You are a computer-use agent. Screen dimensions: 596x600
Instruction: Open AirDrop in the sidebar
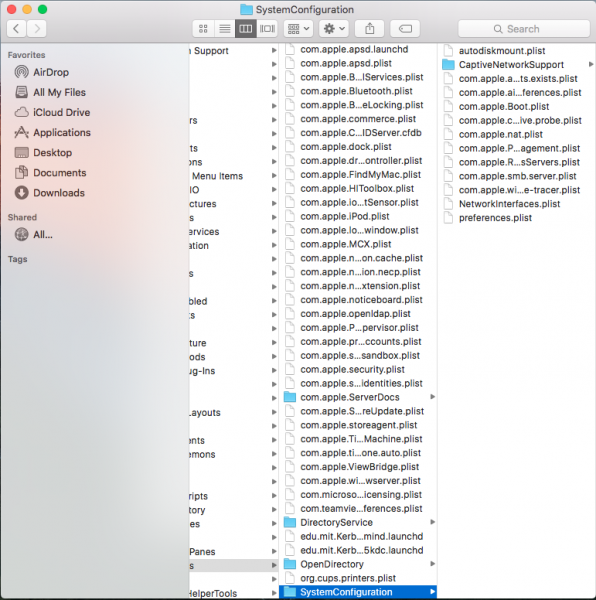pyautogui.click(x=42, y=72)
